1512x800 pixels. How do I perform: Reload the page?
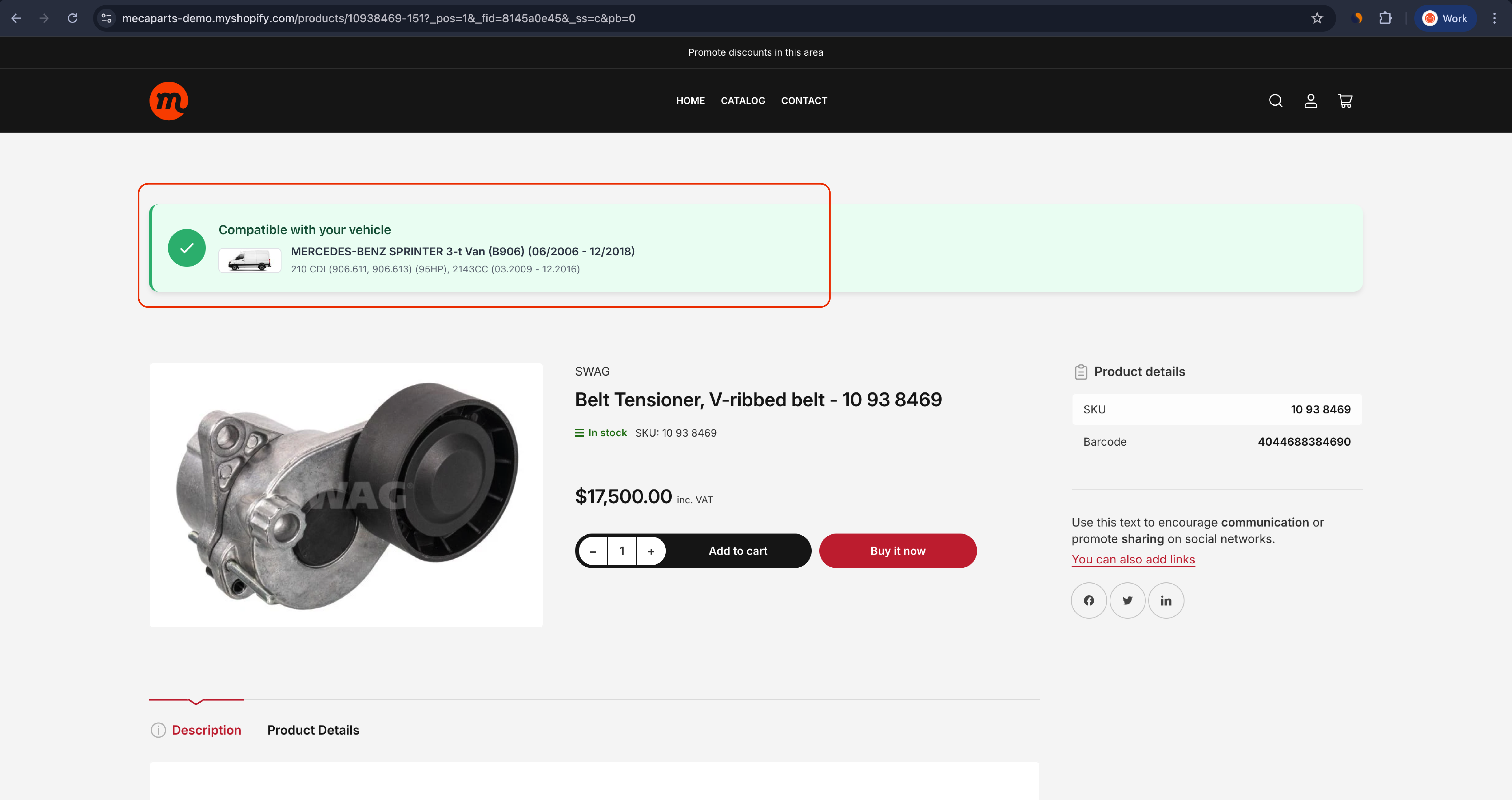coord(72,18)
